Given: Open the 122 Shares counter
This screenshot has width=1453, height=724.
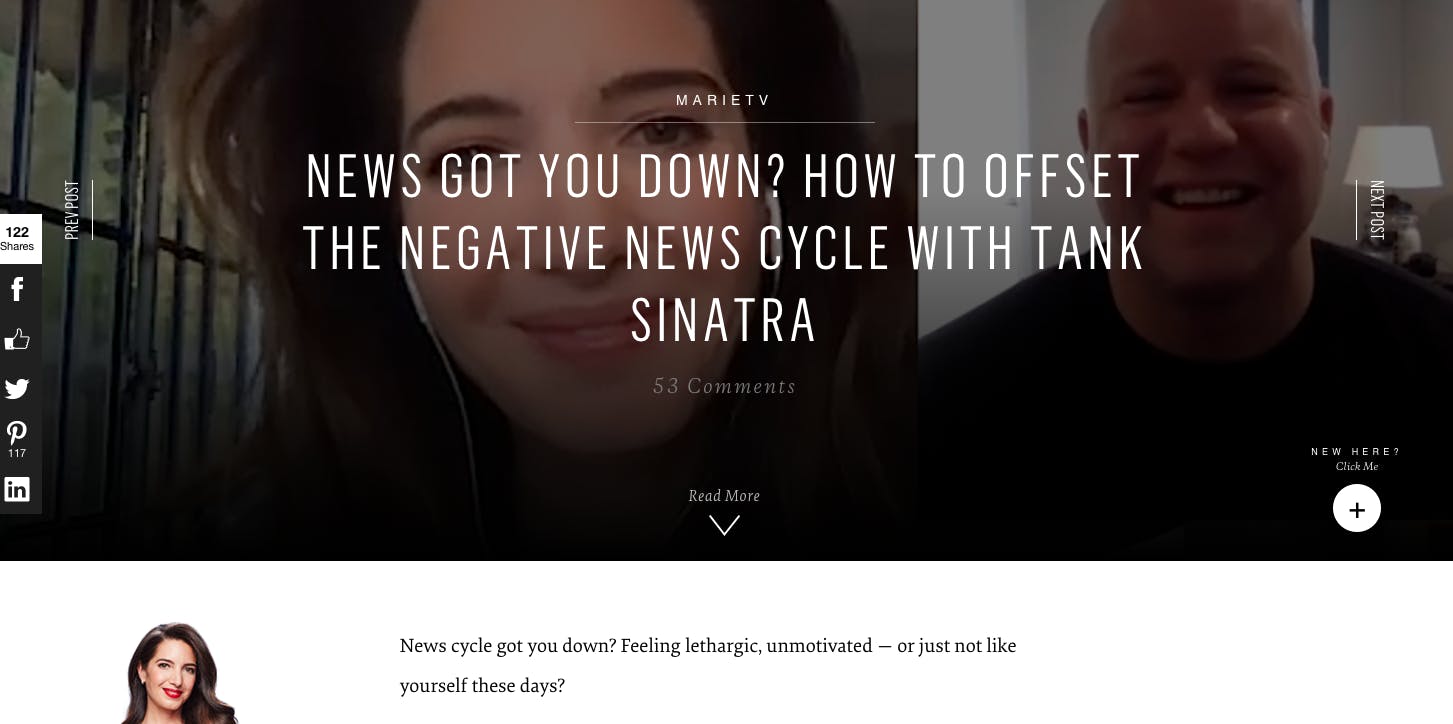Looking at the screenshot, I should coord(17,239).
